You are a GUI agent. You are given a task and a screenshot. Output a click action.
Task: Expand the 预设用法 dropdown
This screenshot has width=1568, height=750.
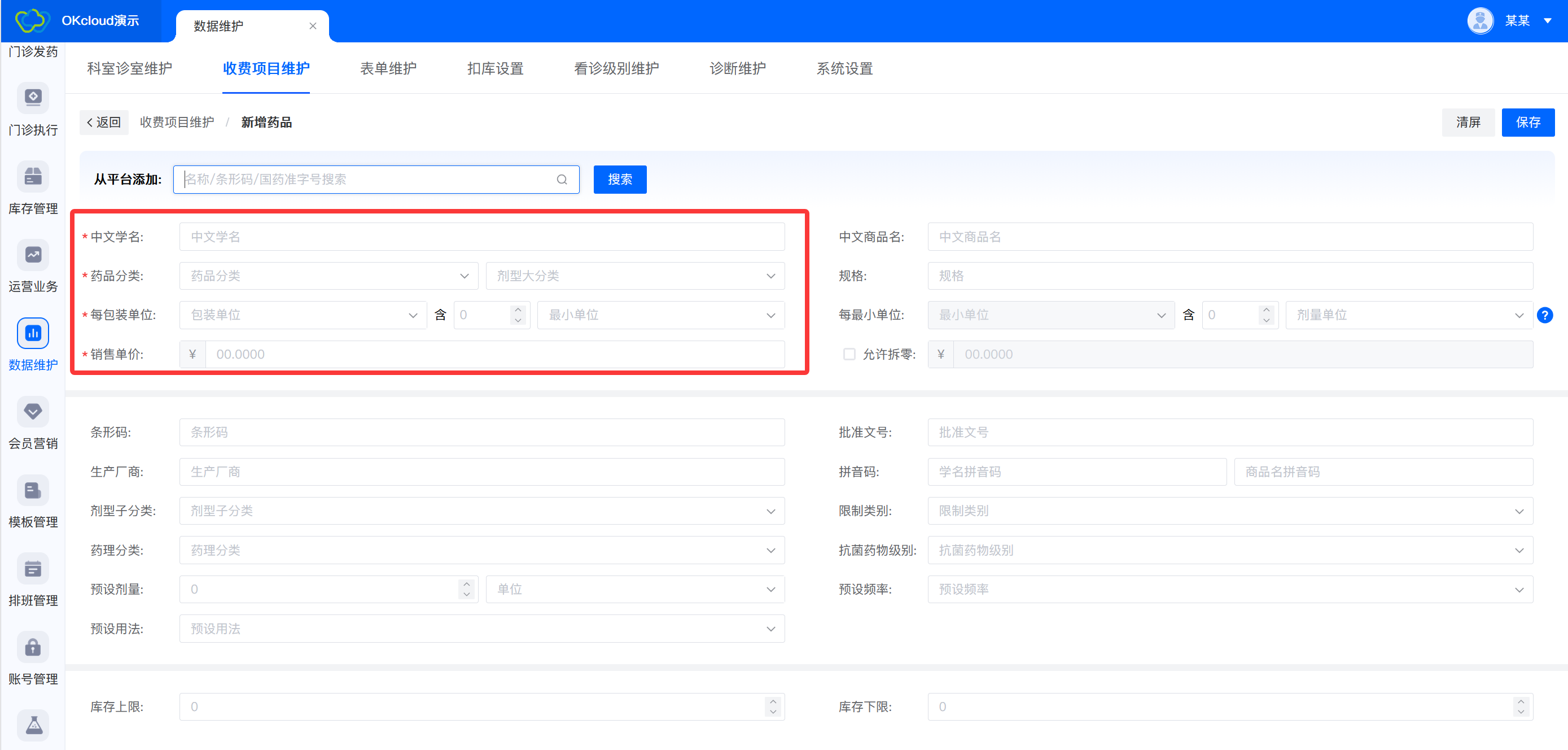click(x=481, y=629)
